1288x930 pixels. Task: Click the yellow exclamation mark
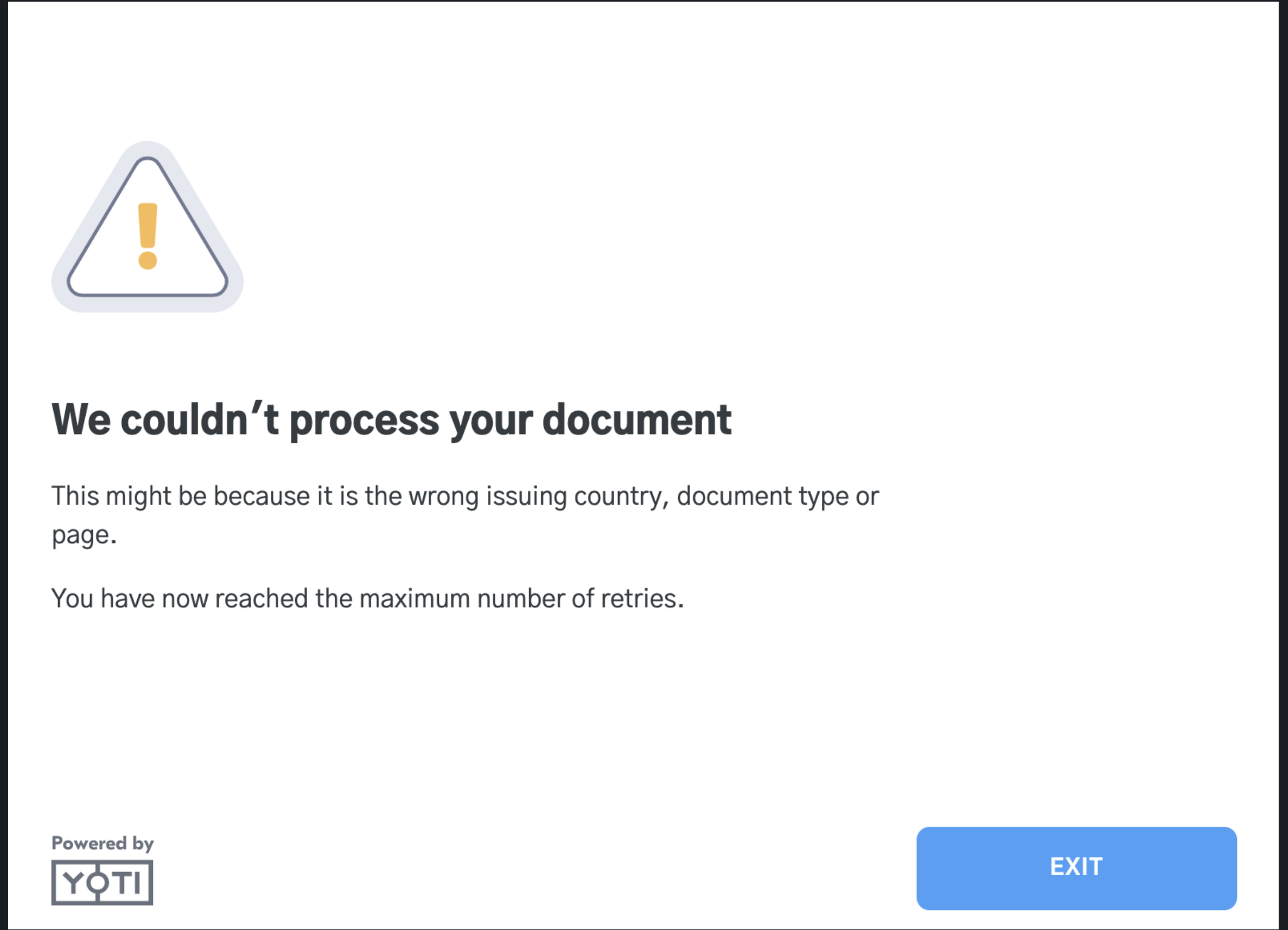click(x=148, y=235)
